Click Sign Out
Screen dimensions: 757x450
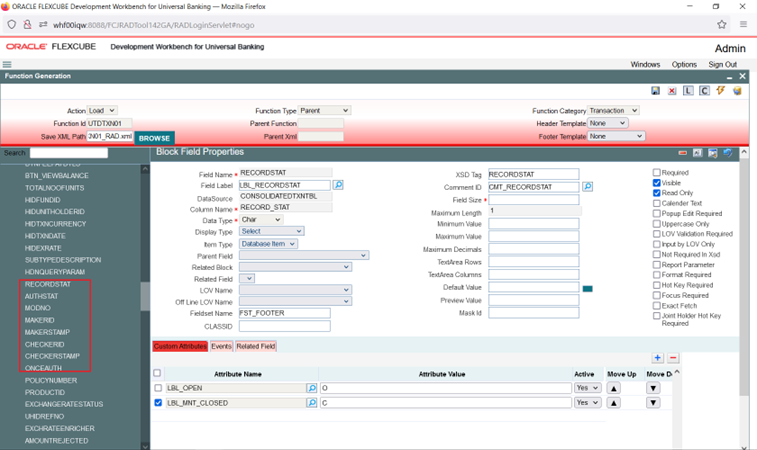pyautogui.click(x=723, y=64)
